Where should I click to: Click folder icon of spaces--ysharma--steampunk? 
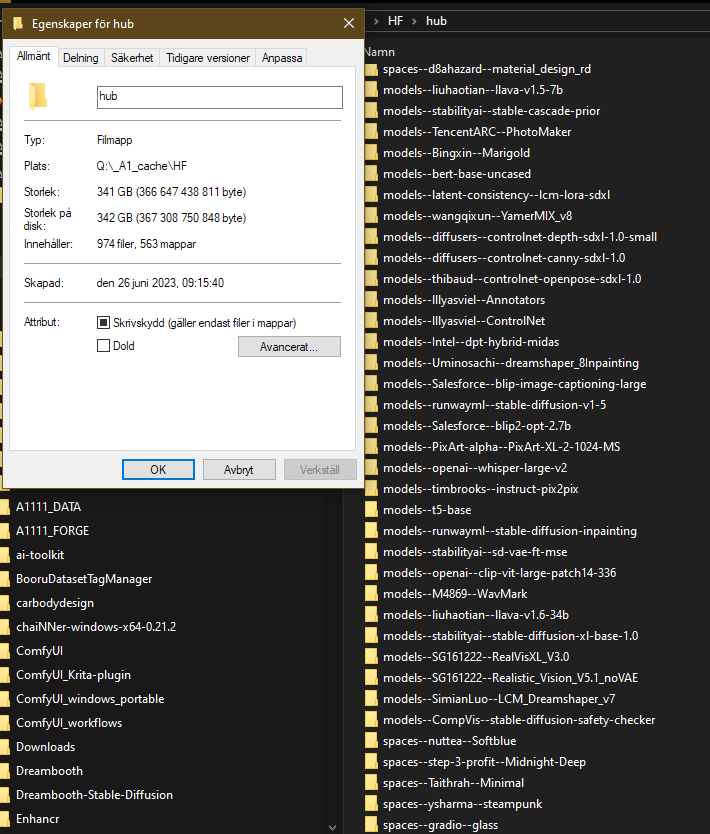(371, 804)
